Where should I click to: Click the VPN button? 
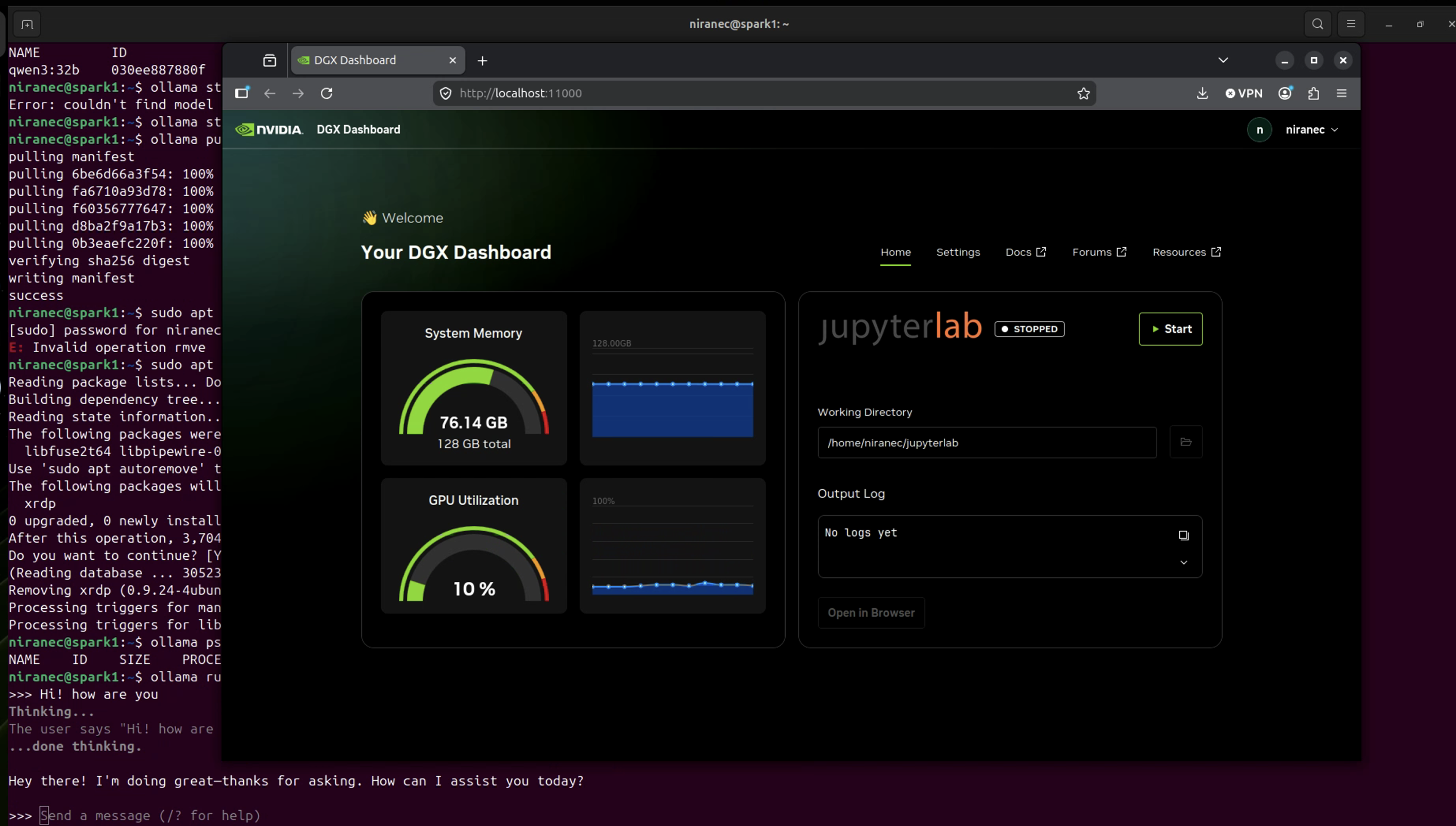pyautogui.click(x=1244, y=93)
